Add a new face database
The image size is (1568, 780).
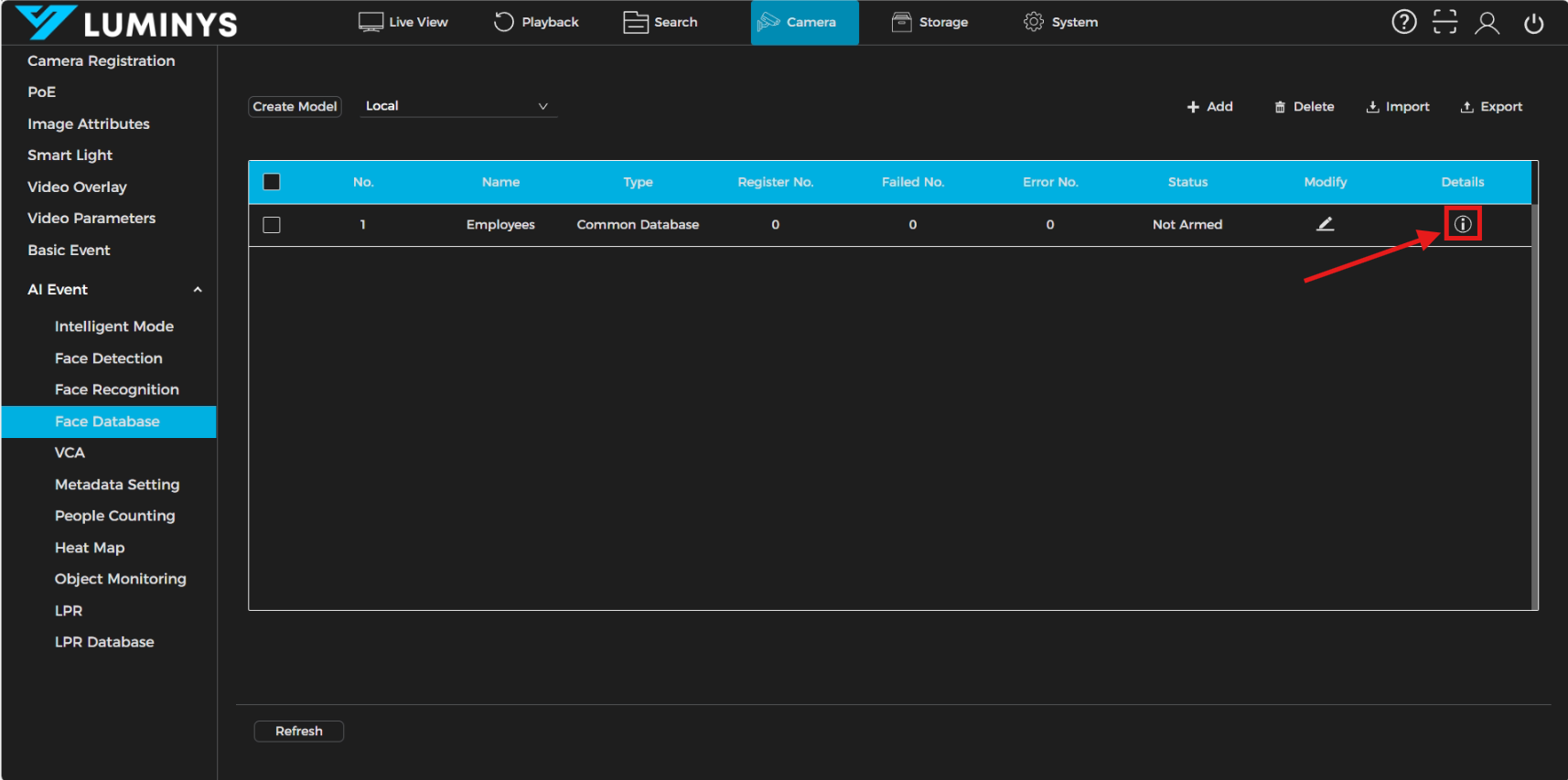click(1209, 107)
